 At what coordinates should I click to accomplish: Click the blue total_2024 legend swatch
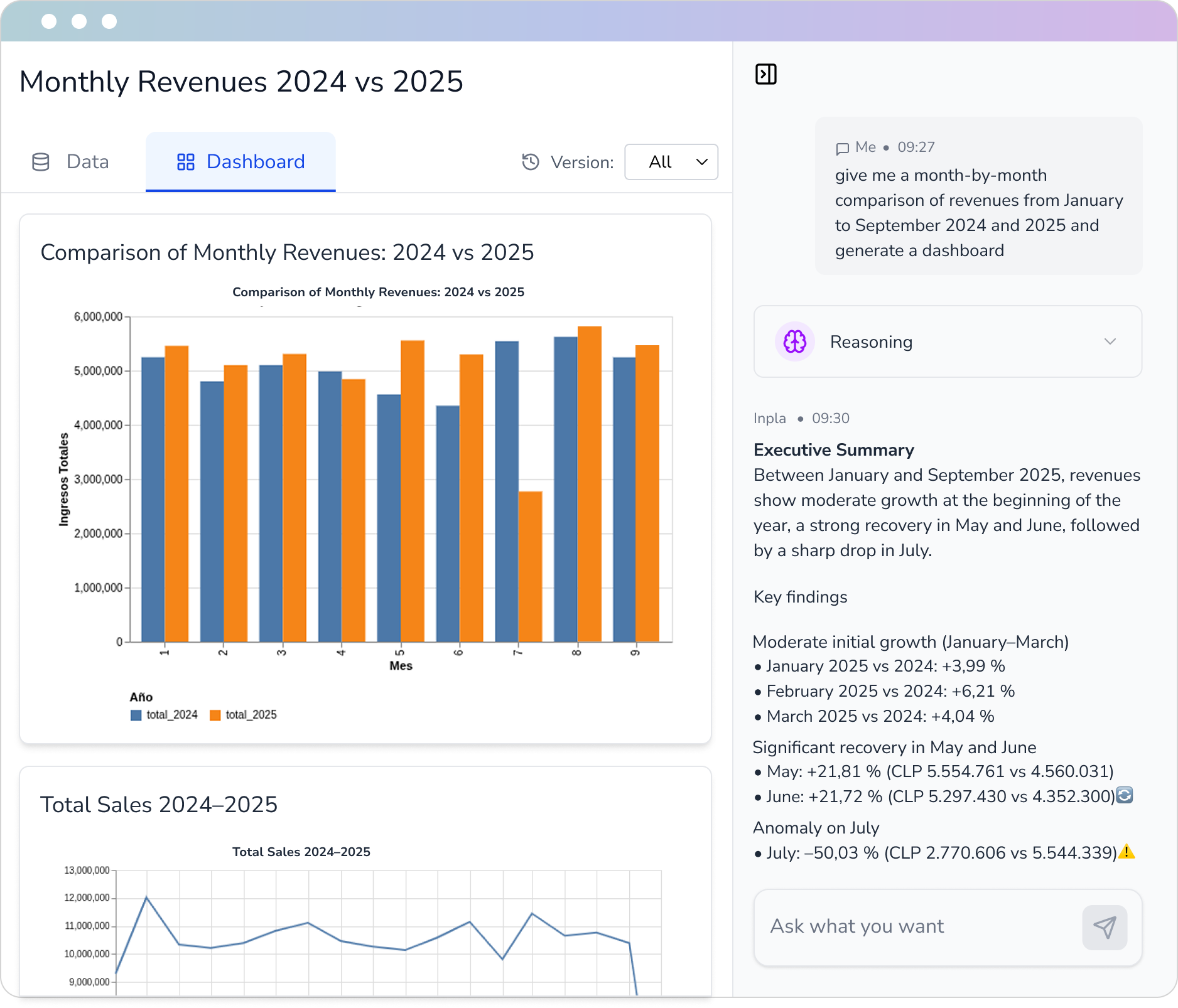click(x=136, y=715)
